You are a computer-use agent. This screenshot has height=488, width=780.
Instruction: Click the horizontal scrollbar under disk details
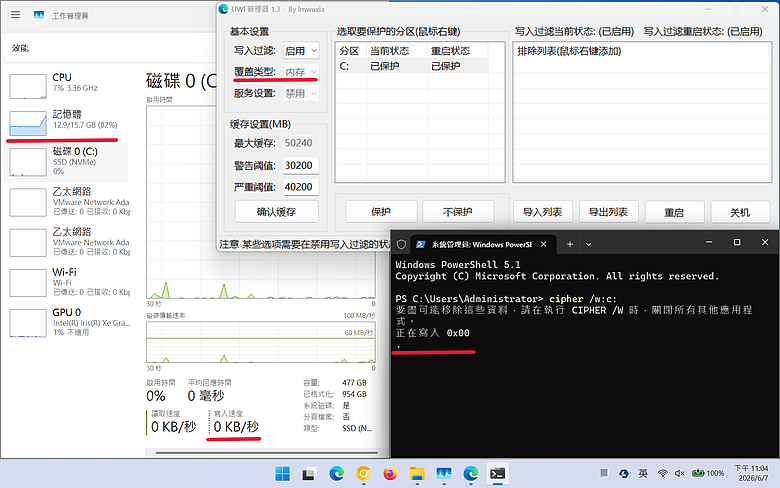tap(267, 453)
